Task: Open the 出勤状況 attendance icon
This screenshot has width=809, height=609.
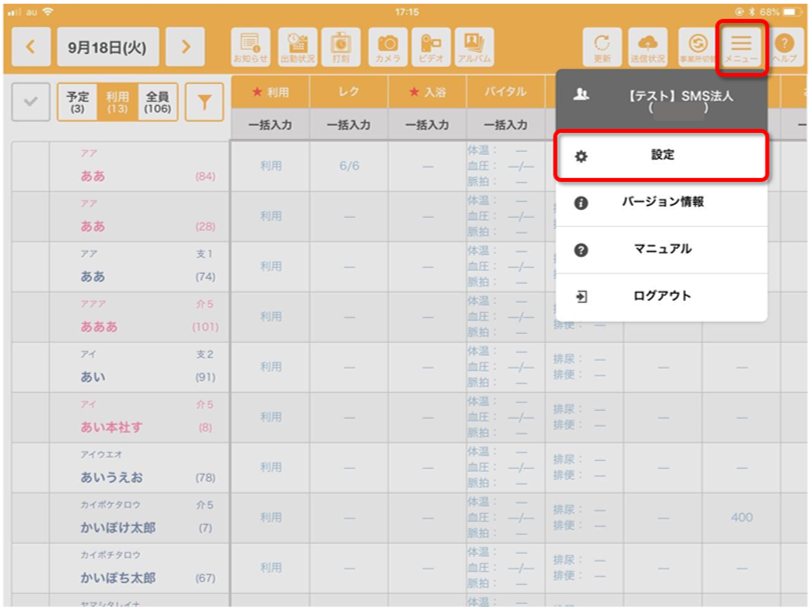Action: (298, 47)
